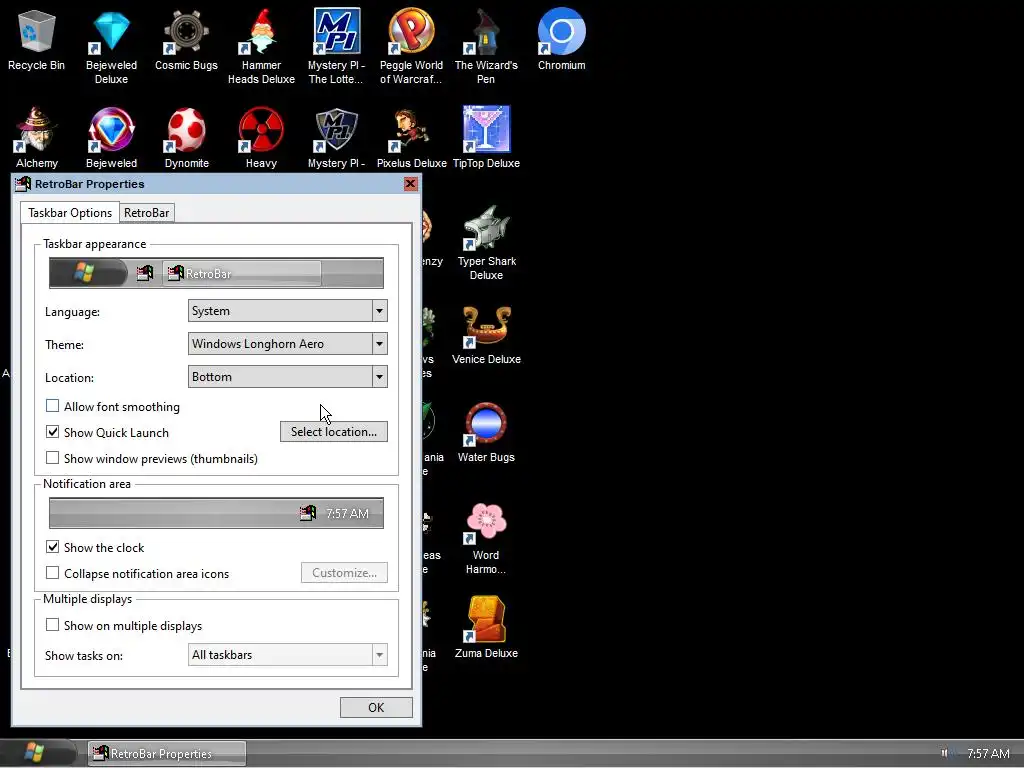Click the disabled Customize... button
1024x768 pixels.
click(x=344, y=573)
